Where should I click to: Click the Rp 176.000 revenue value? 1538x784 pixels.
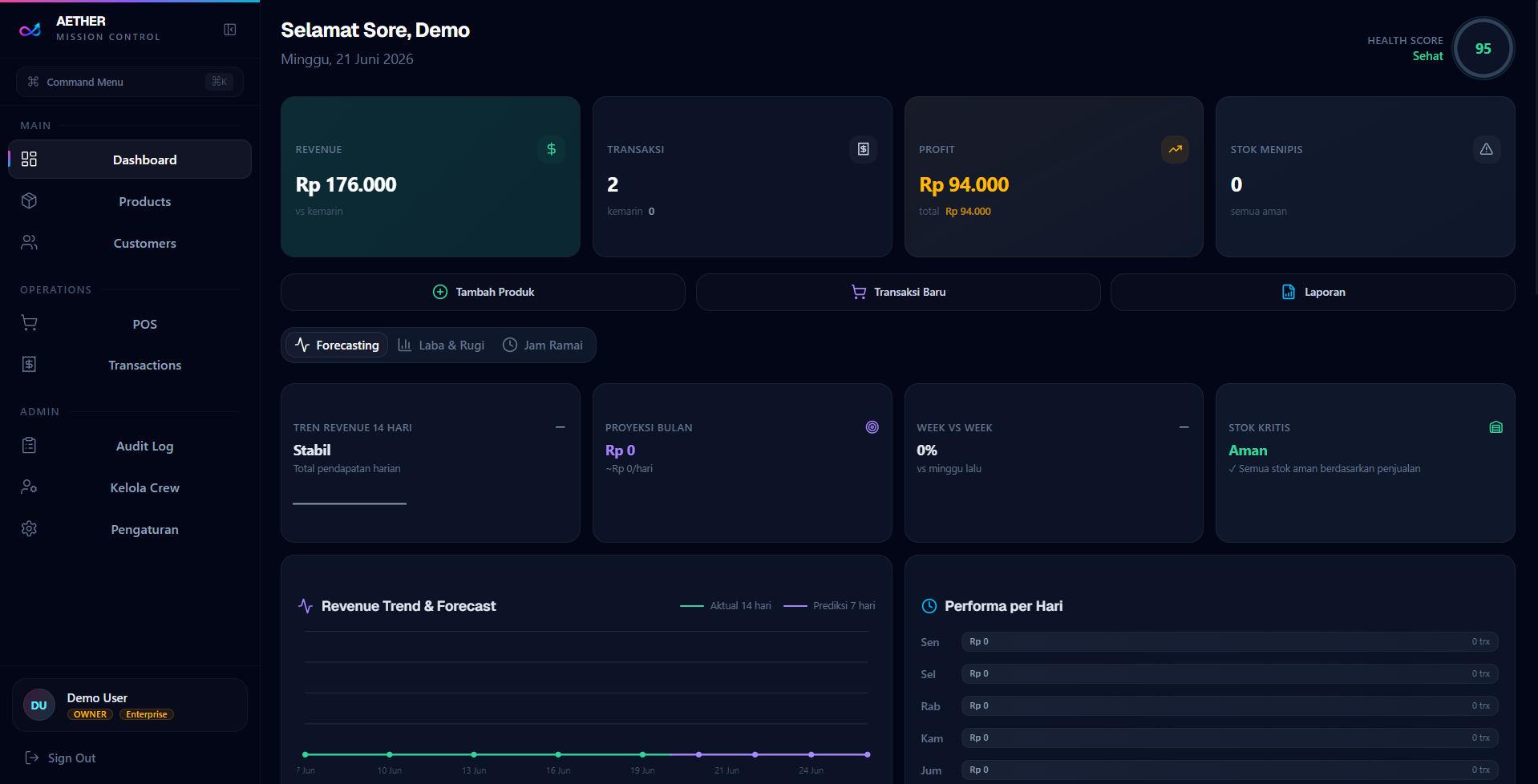(346, 184)
